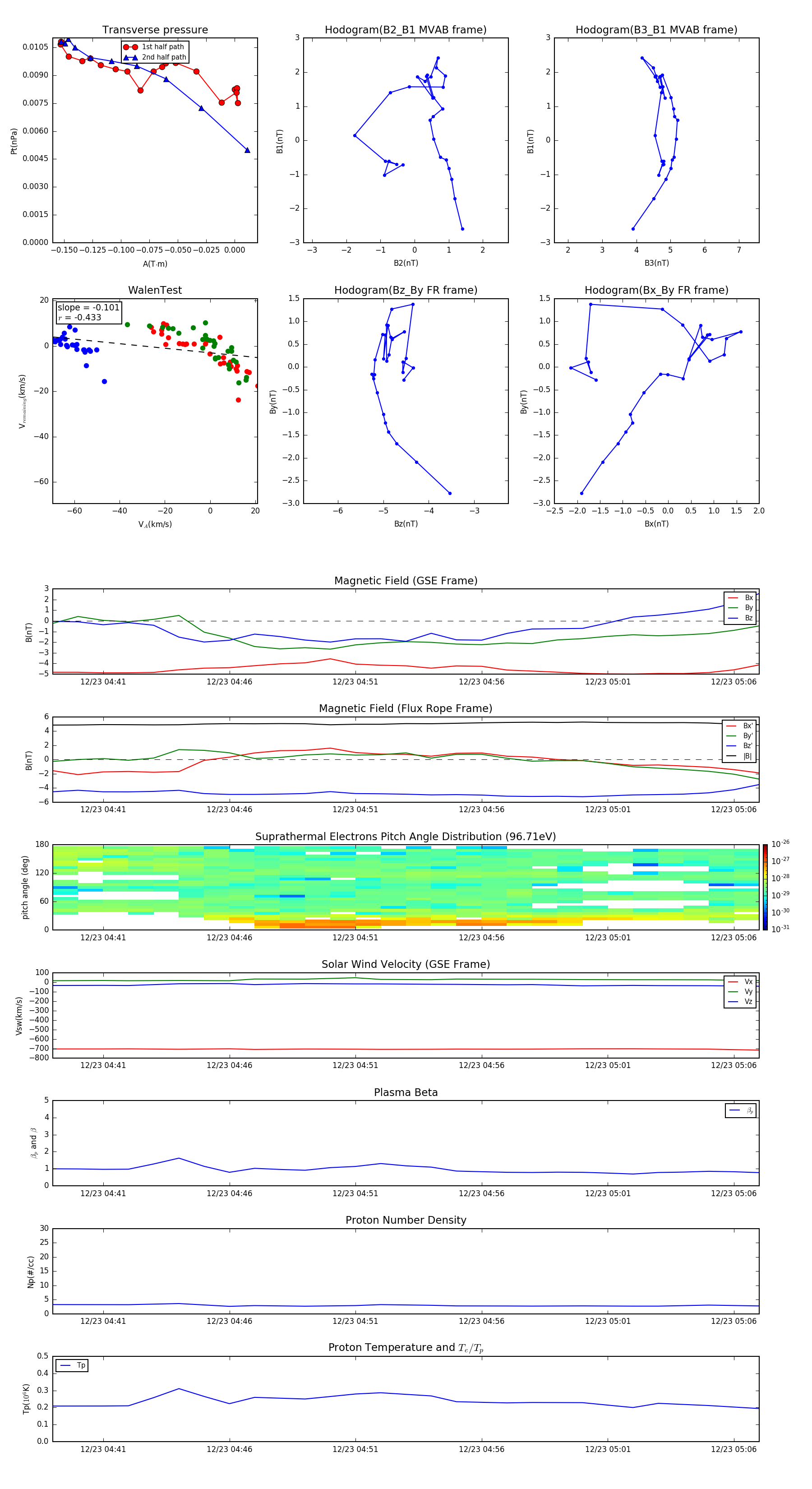
Task: Click the |B| legend entry in flux rope plot
Action: [740, 756]
